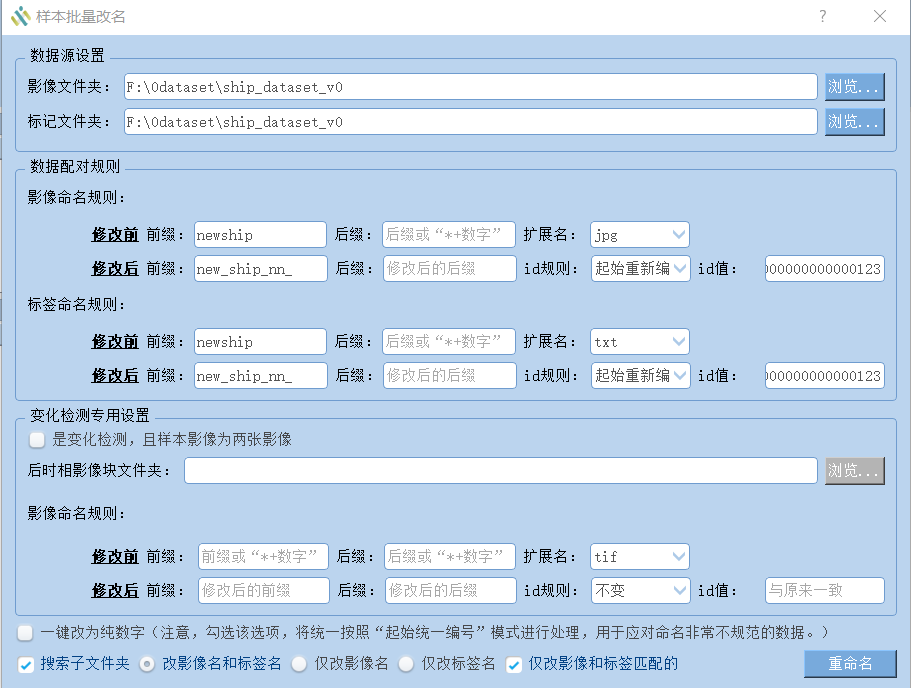Browse for the 后时相影像块文件夹 path
Viewport: 911px width, 688px height.
[857, 470]
